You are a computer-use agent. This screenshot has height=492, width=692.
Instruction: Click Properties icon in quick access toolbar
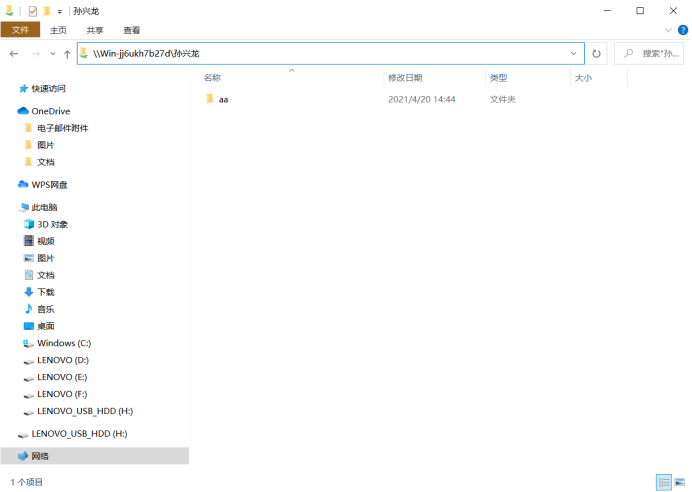point(33,11)
